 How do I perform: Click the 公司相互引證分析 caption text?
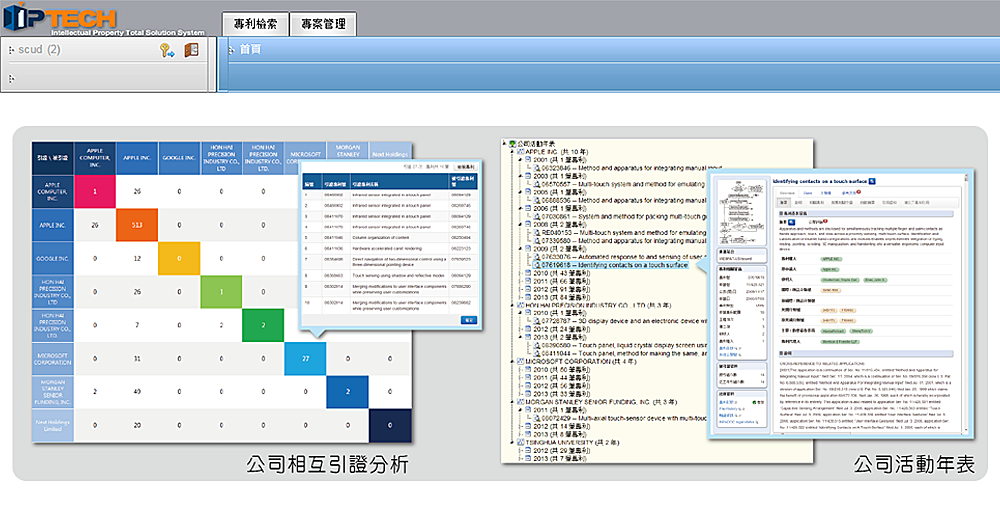pos(327,464)
